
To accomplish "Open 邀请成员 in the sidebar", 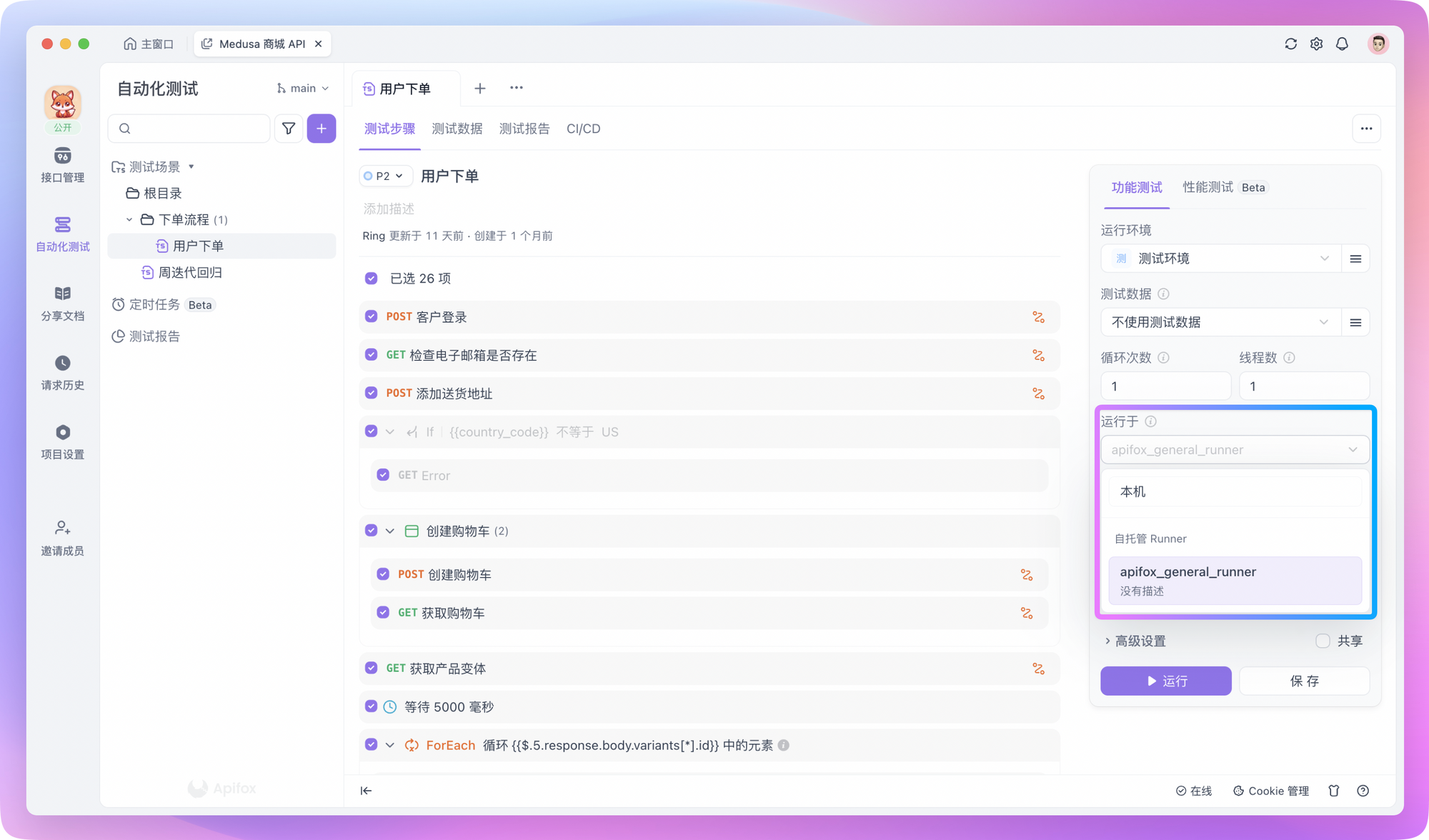I will pyautogui.click(x=63, y=539).
